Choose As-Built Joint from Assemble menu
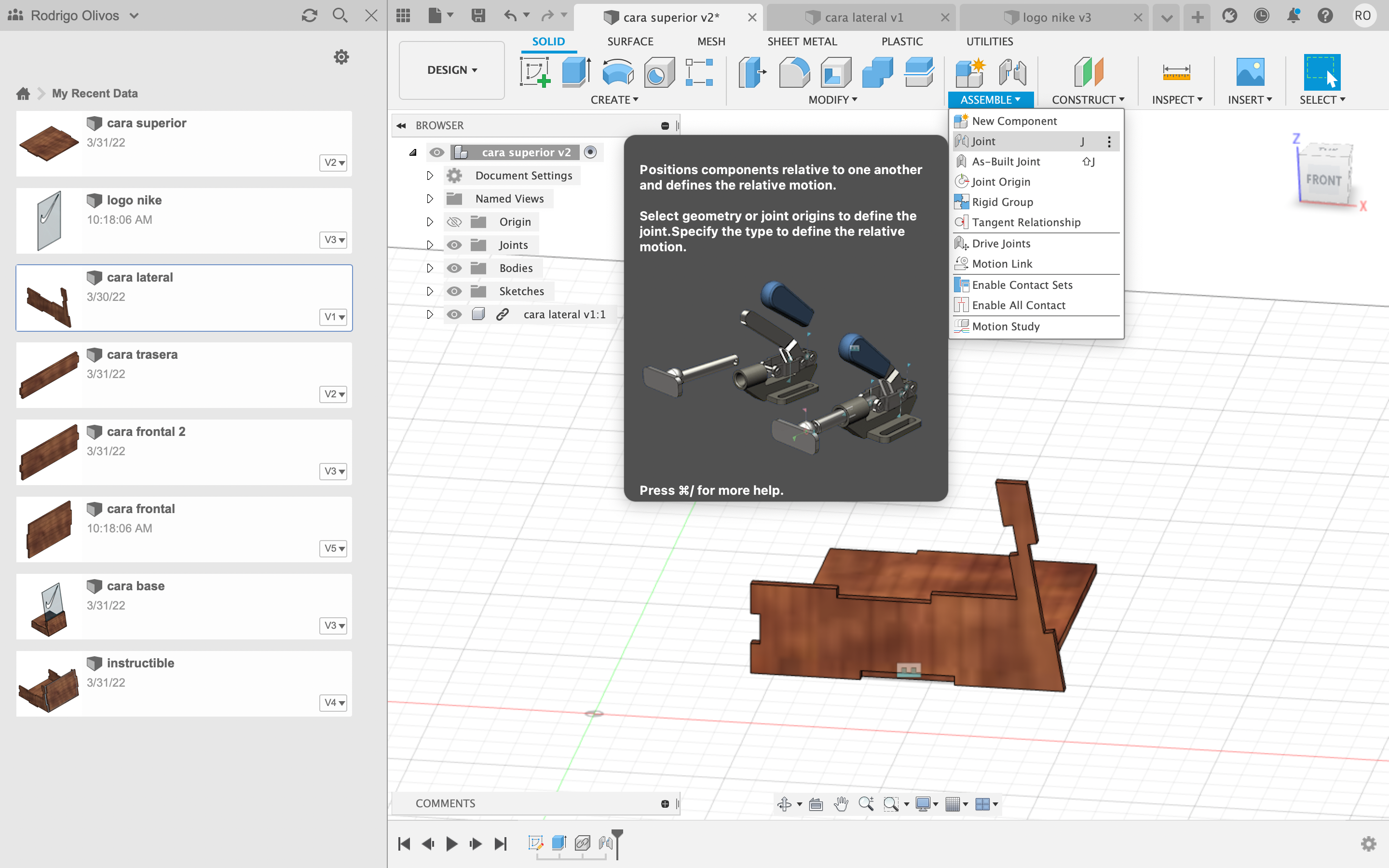Image resolution: width=1389 pixels, height=868 pixels. coord(1036,162)
